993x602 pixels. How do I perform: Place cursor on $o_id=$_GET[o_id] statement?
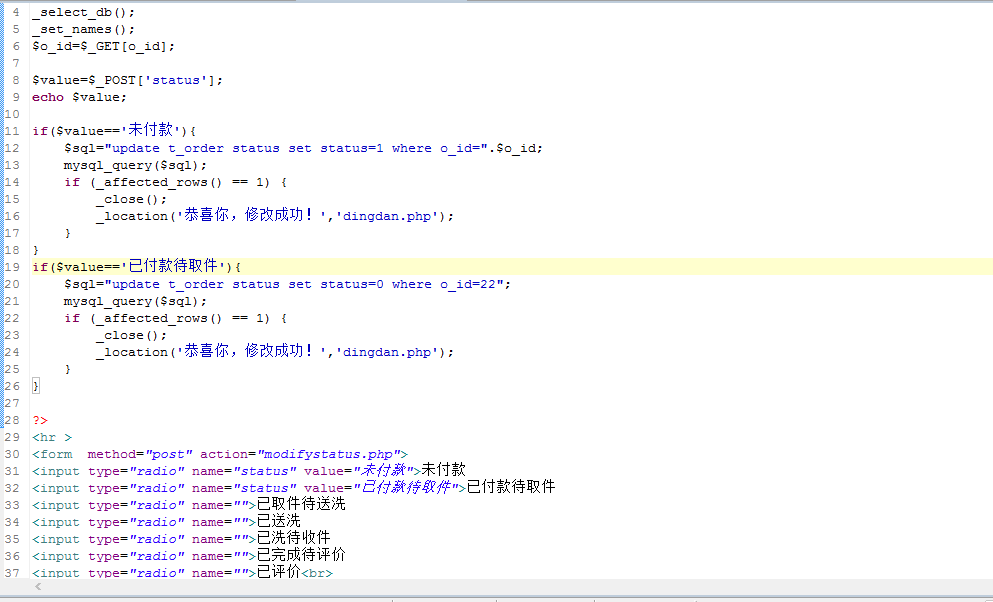click(103, 46)
